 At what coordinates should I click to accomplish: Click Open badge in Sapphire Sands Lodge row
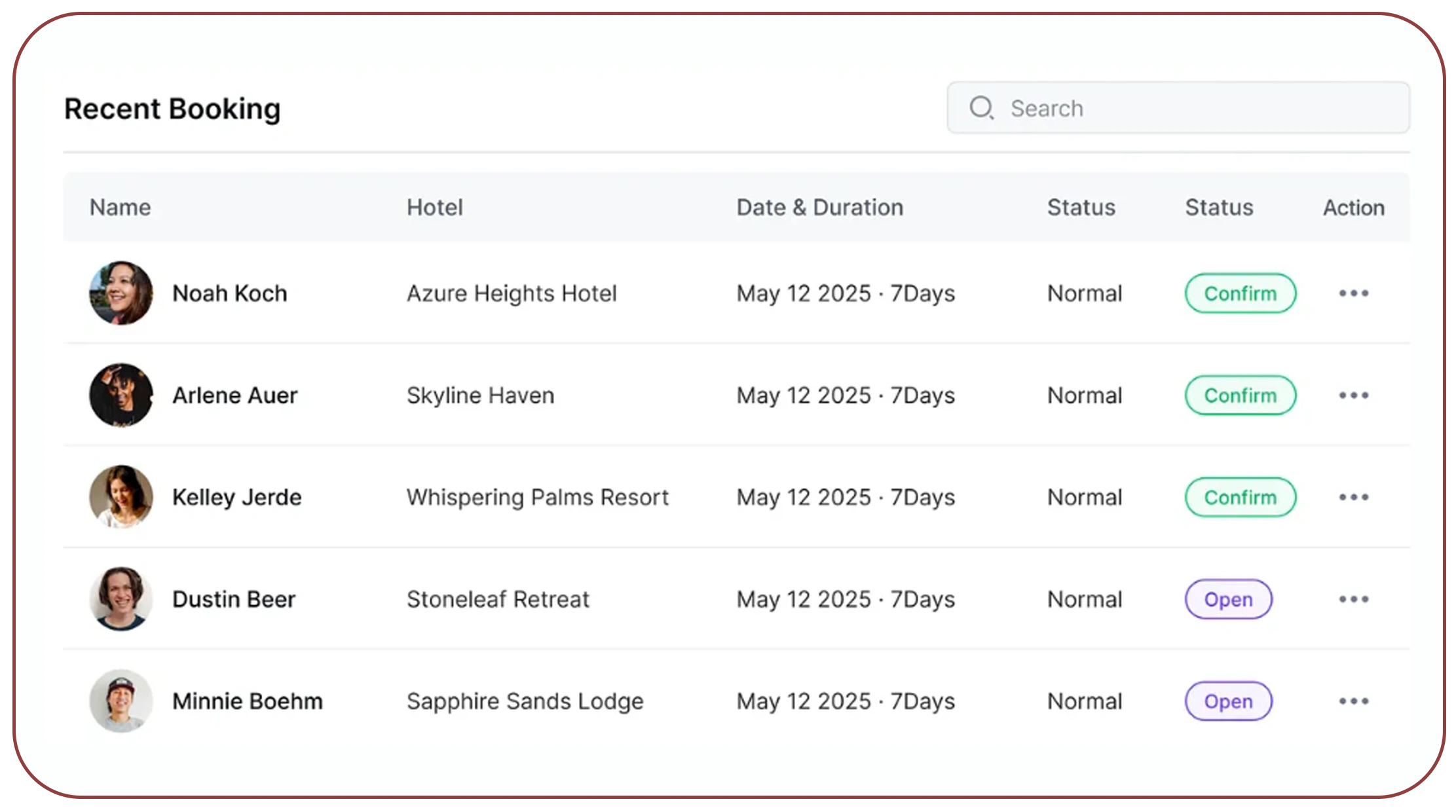click(x=1228, y=701)
